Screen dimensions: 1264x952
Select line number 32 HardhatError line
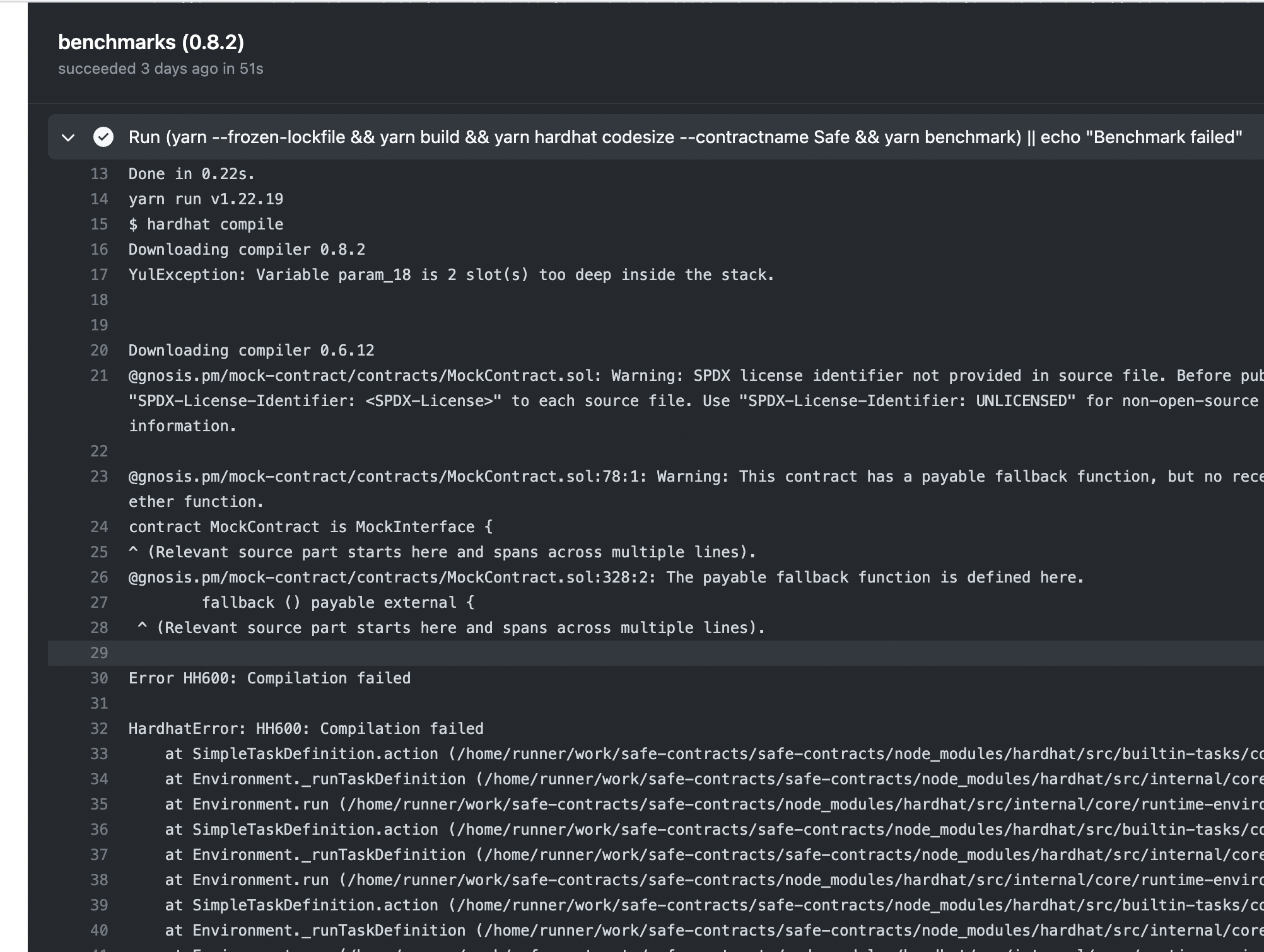click(x=98, y=729)
